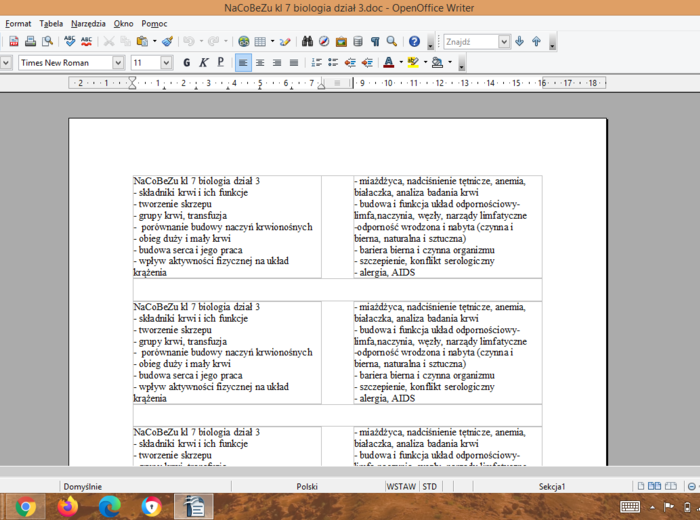
Task: Open the Okno menu
Action: pyautogui.click(x=123, y=24)
